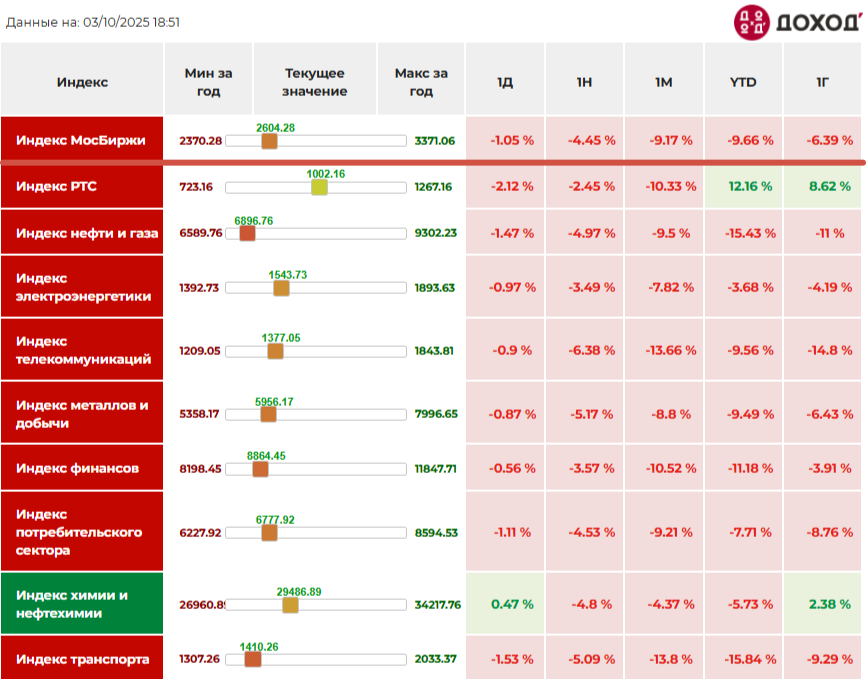Click the МосБиржи YTD value -9.66 %
The height and width of the screenshot is (679, 866).
click(x=750, y=140)
